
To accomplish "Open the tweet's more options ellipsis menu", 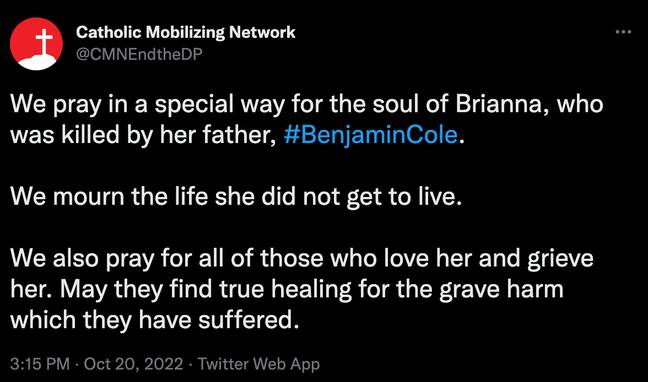I will click(x=623, y=32).
